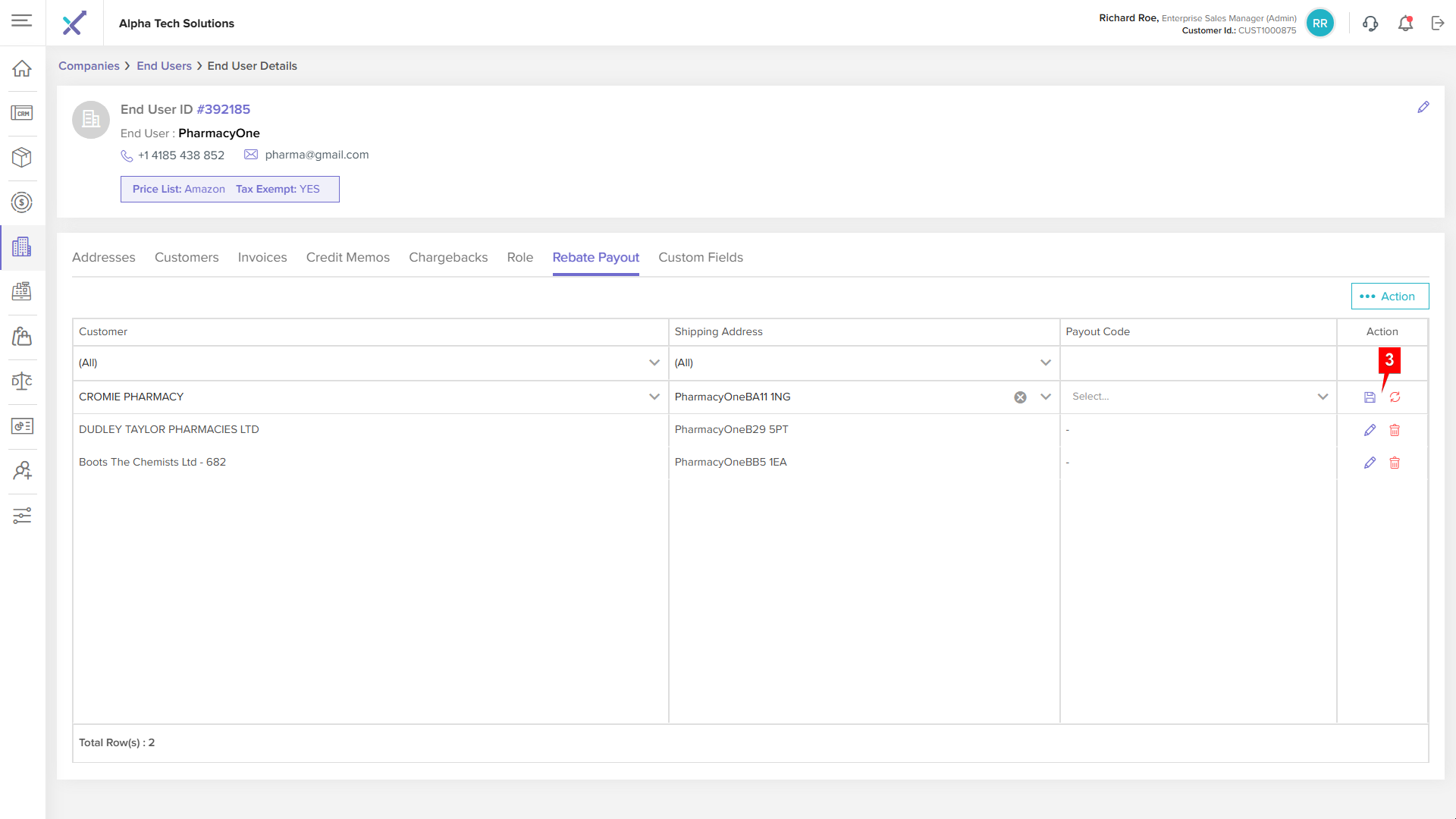1456x819 pixels.
Task: Edit the DUDLEY TAYLOR PHARMACIES row
Action: click(x=1370, y=430)
